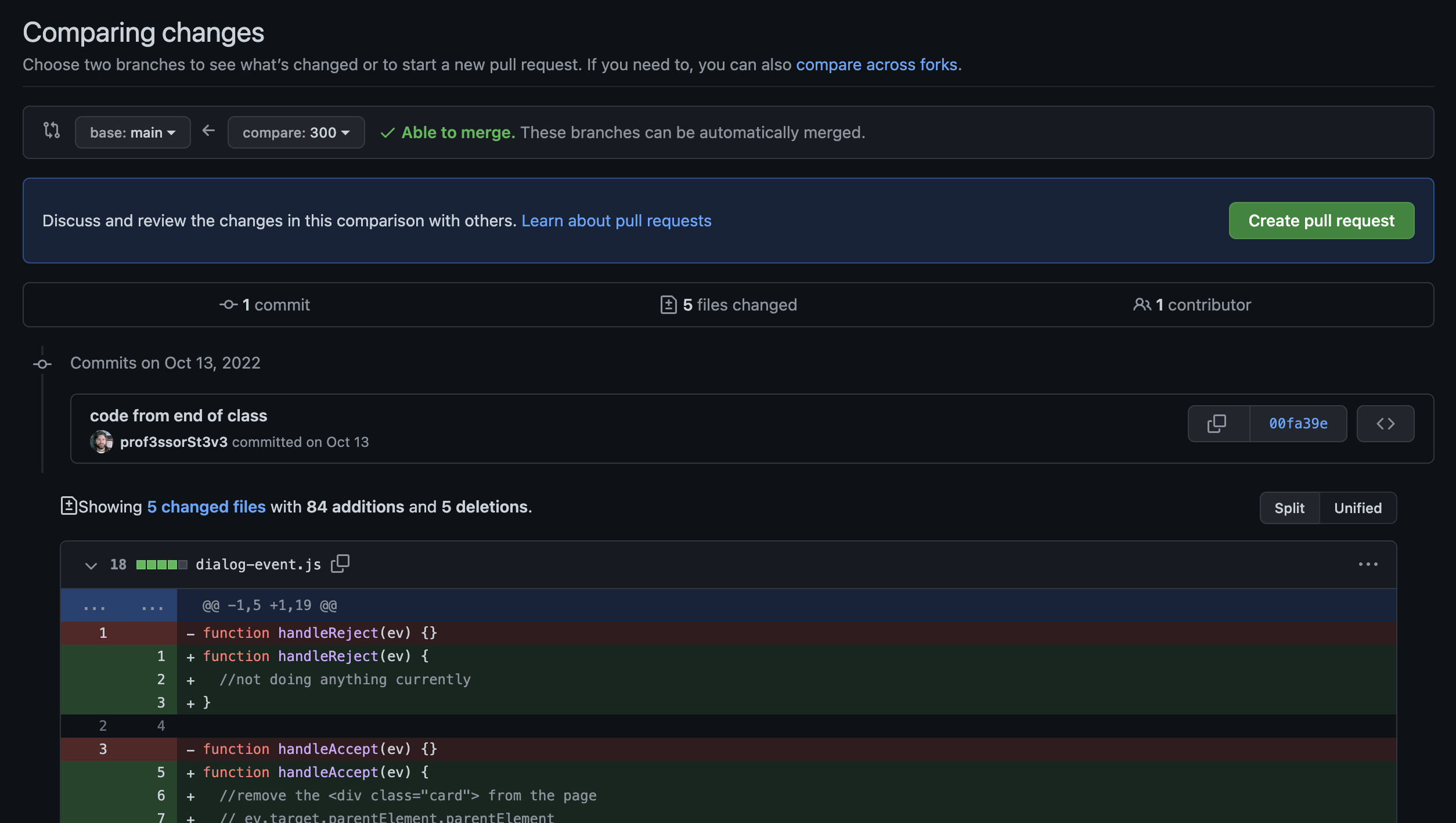Screen dimensions: 1456x823
Task: Open dialog-event.js three-dot options menu
Action: pos(1368,564)
